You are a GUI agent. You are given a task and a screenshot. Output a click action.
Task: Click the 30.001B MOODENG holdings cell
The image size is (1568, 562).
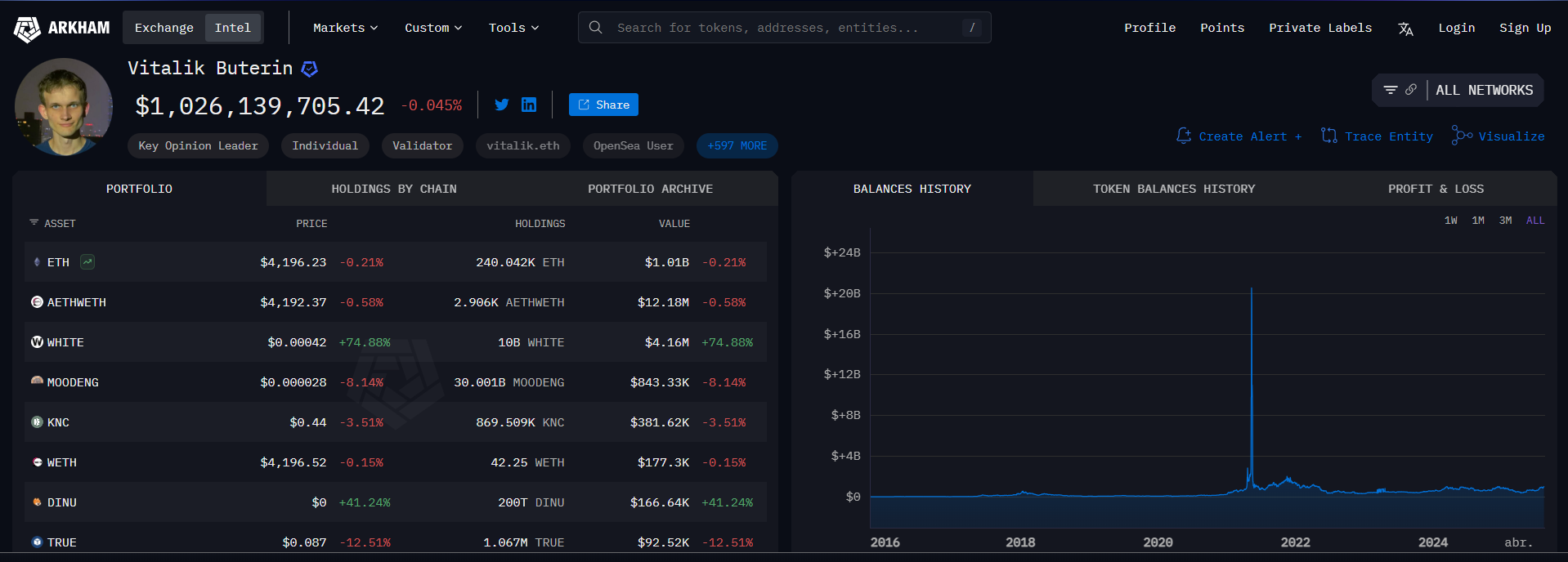point(509,382)
